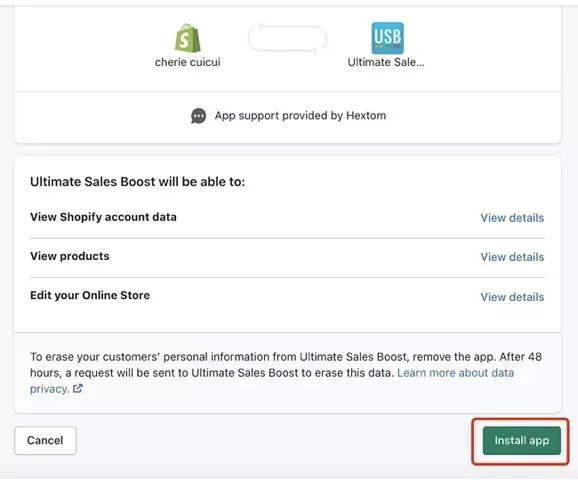The image size is (578, 480).
Task: Click the Cancel button
Action: point(45,440)
